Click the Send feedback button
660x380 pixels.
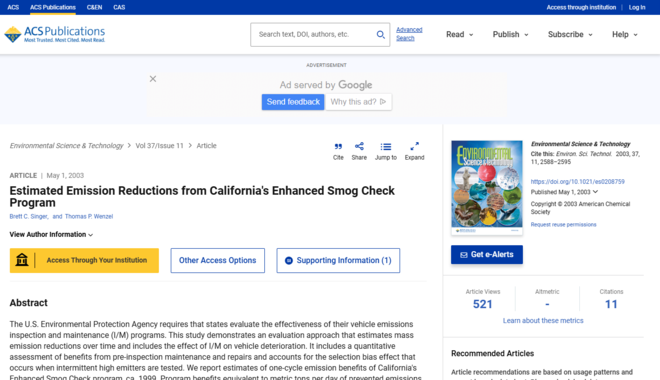(x=293, y=102)
